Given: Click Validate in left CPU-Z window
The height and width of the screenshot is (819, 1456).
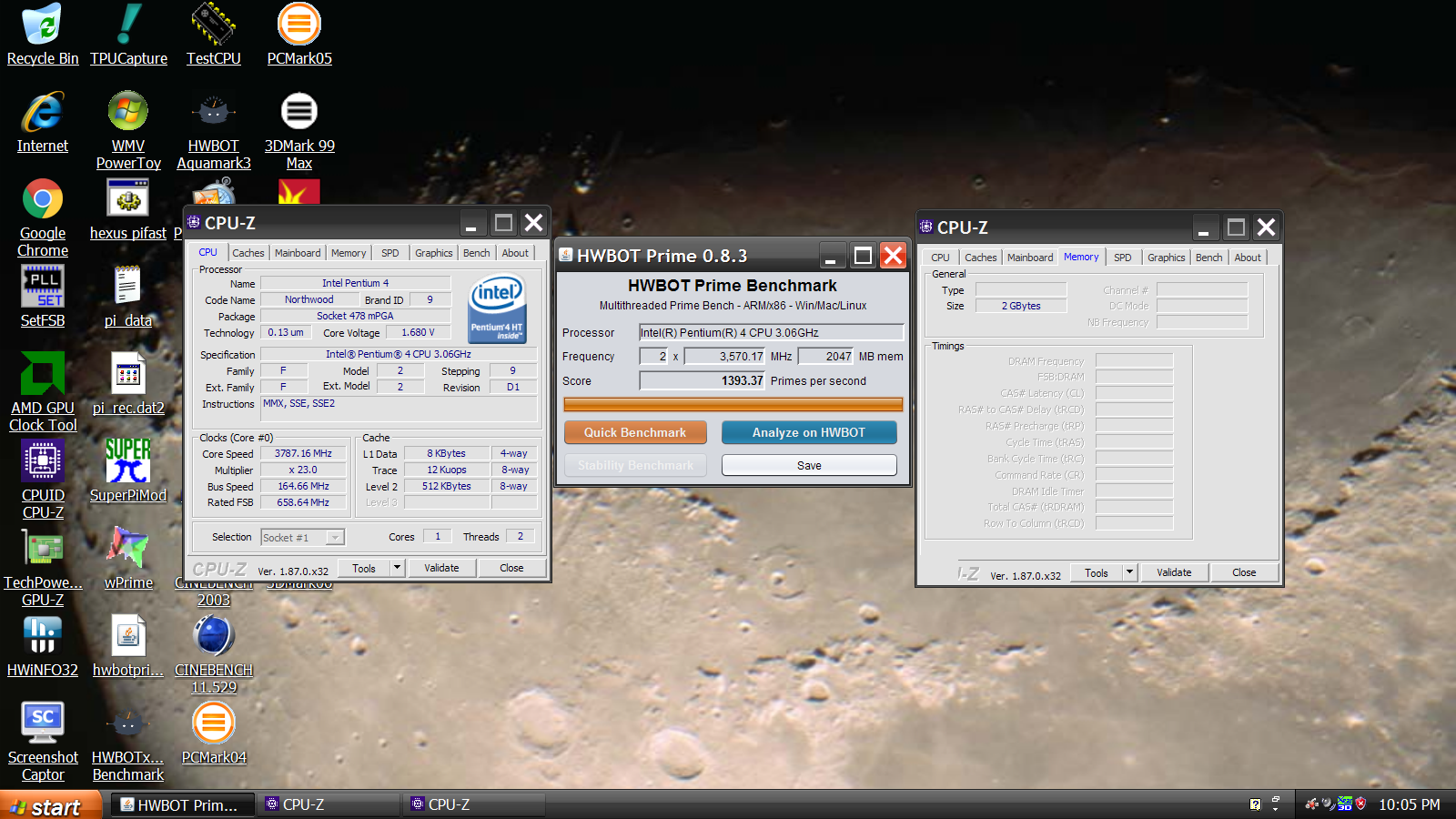Looking at the screenshot, I should tap(441, 568).
